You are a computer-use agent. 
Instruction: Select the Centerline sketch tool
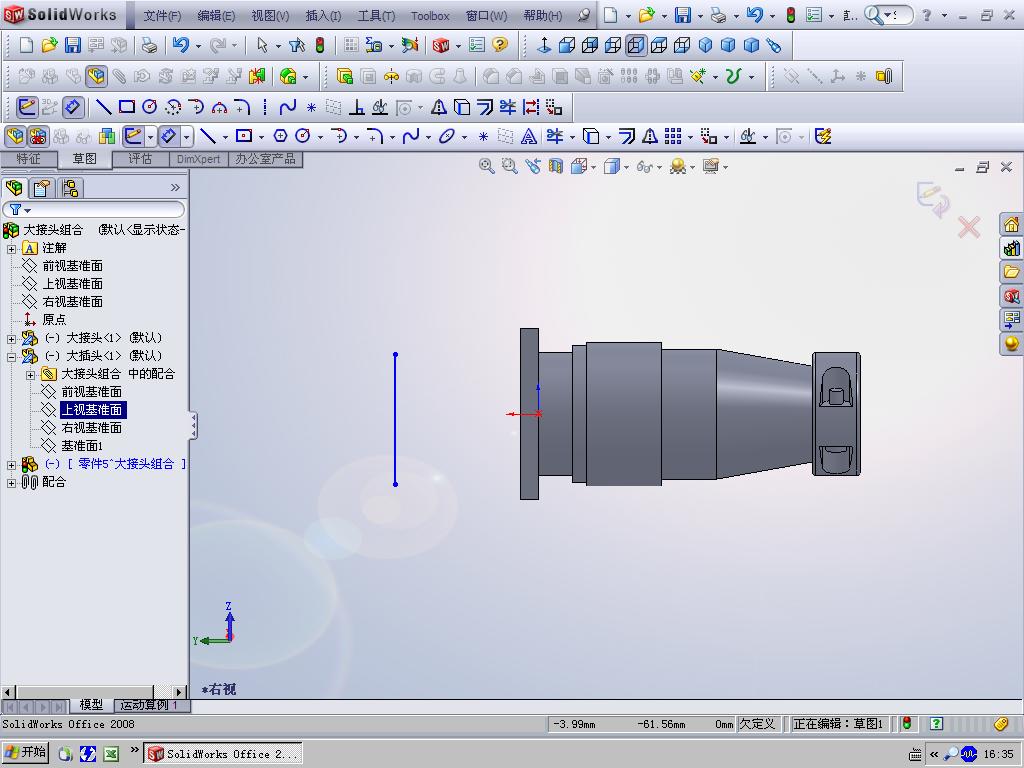[264, 107]
